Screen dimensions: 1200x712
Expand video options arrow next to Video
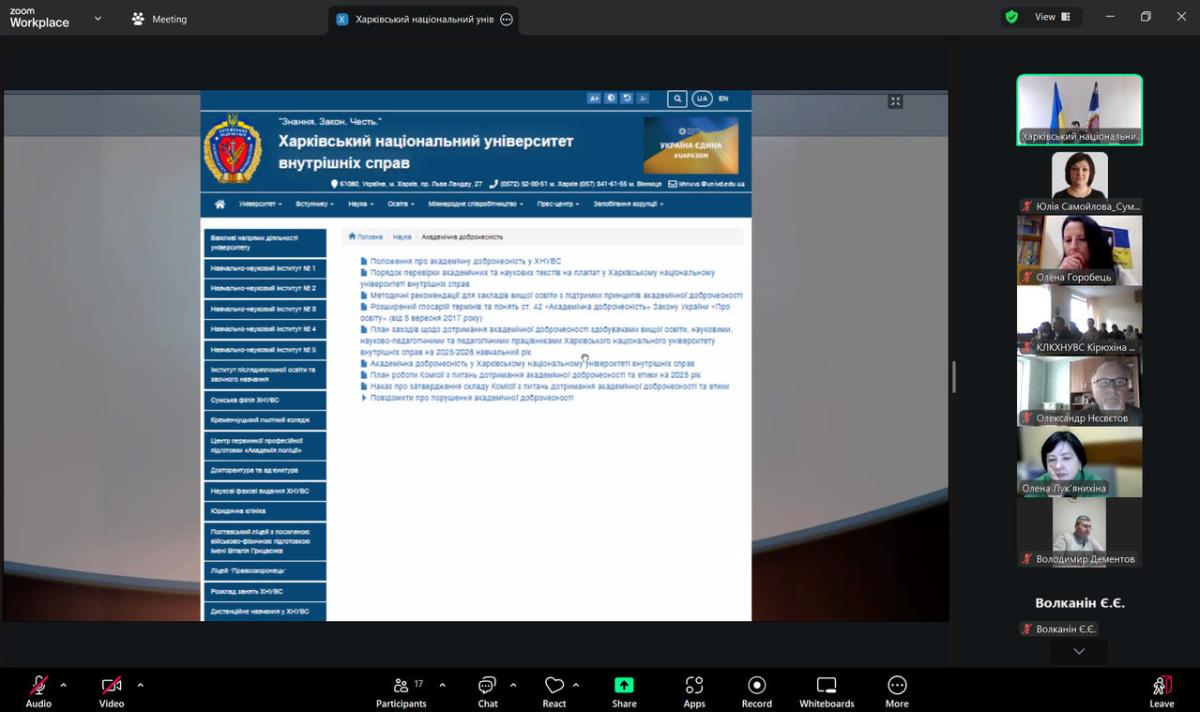pos(140,685)
